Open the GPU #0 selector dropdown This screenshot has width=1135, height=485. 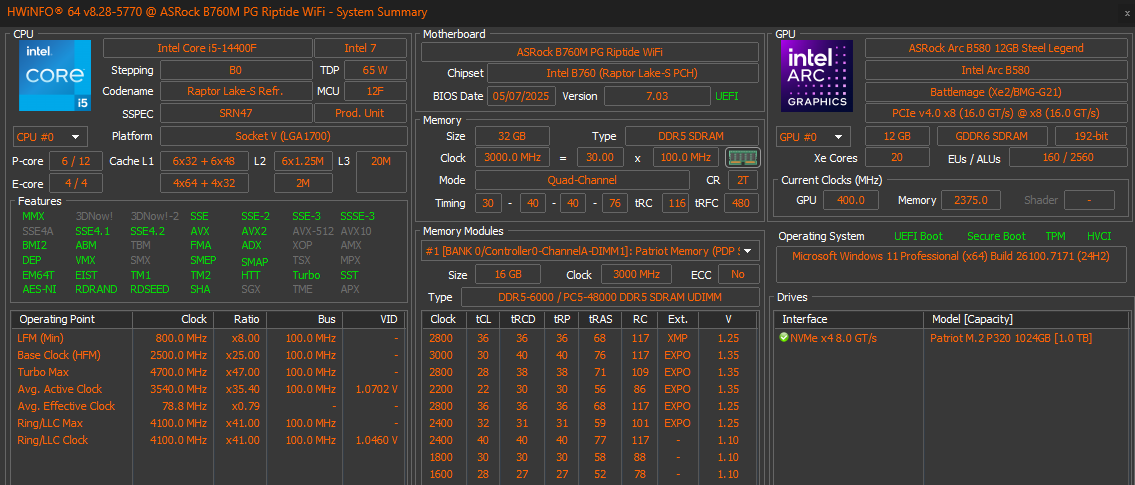click(813, 137)
